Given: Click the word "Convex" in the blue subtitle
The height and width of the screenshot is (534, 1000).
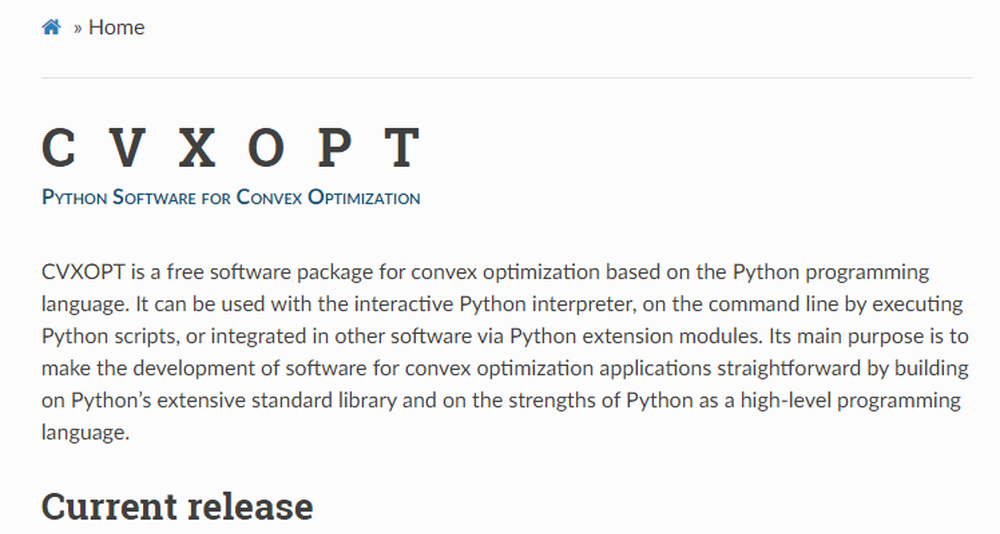Looking at the screenshot, I should coord(268,197).
